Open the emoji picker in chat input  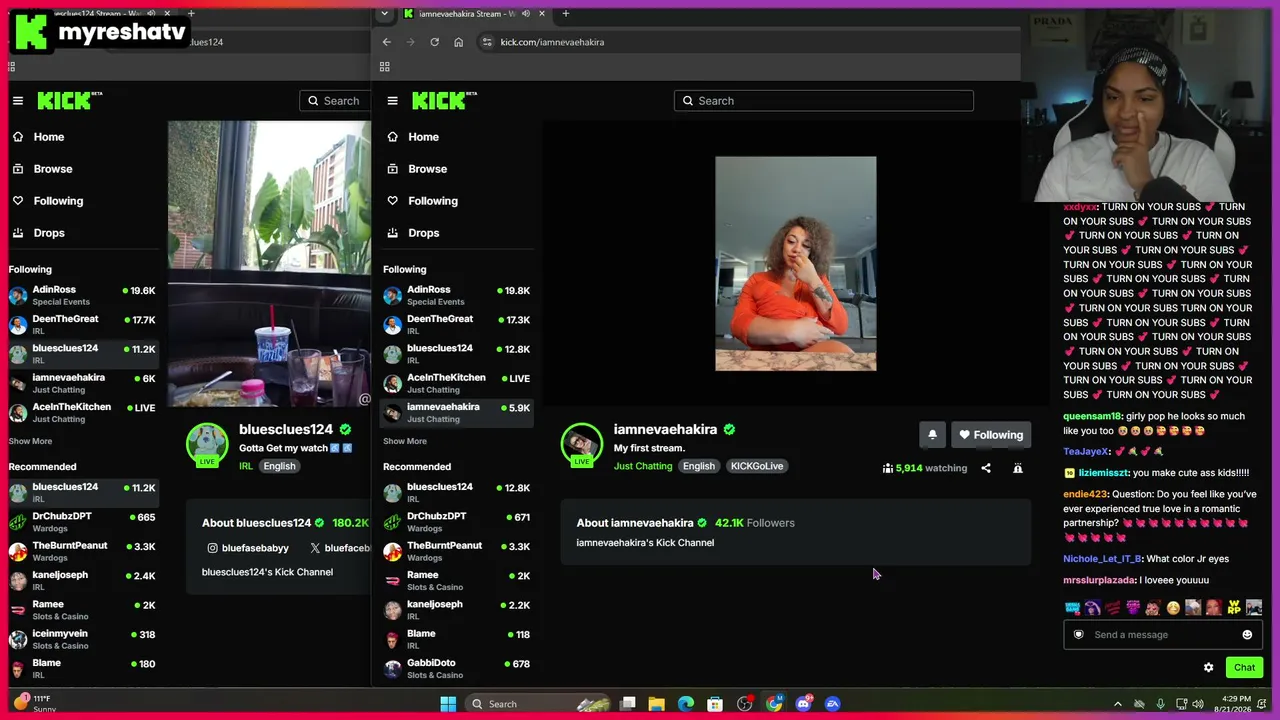(1247, 635)
